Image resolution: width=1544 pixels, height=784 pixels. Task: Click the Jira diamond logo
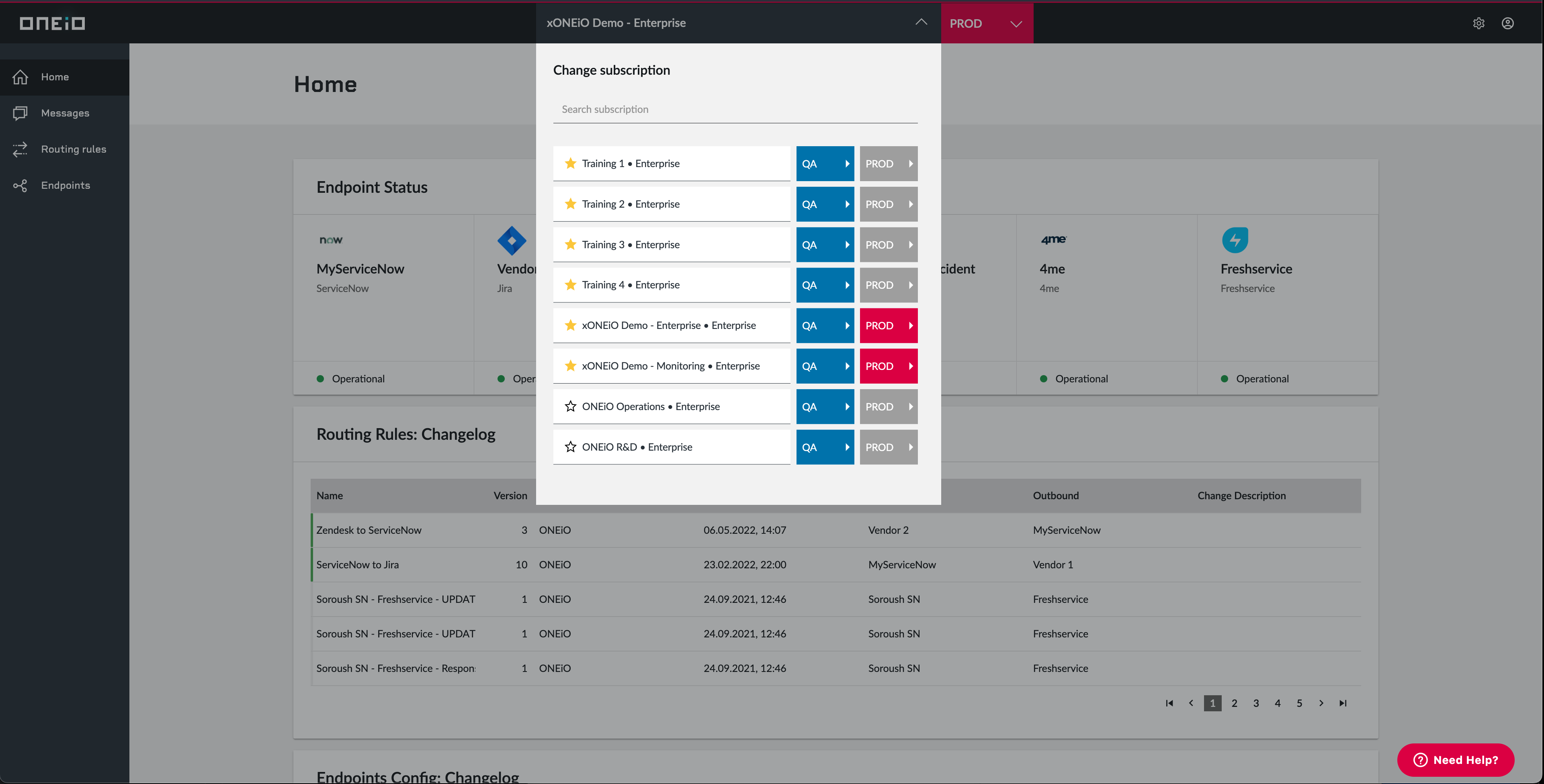(x=512, y=240)
